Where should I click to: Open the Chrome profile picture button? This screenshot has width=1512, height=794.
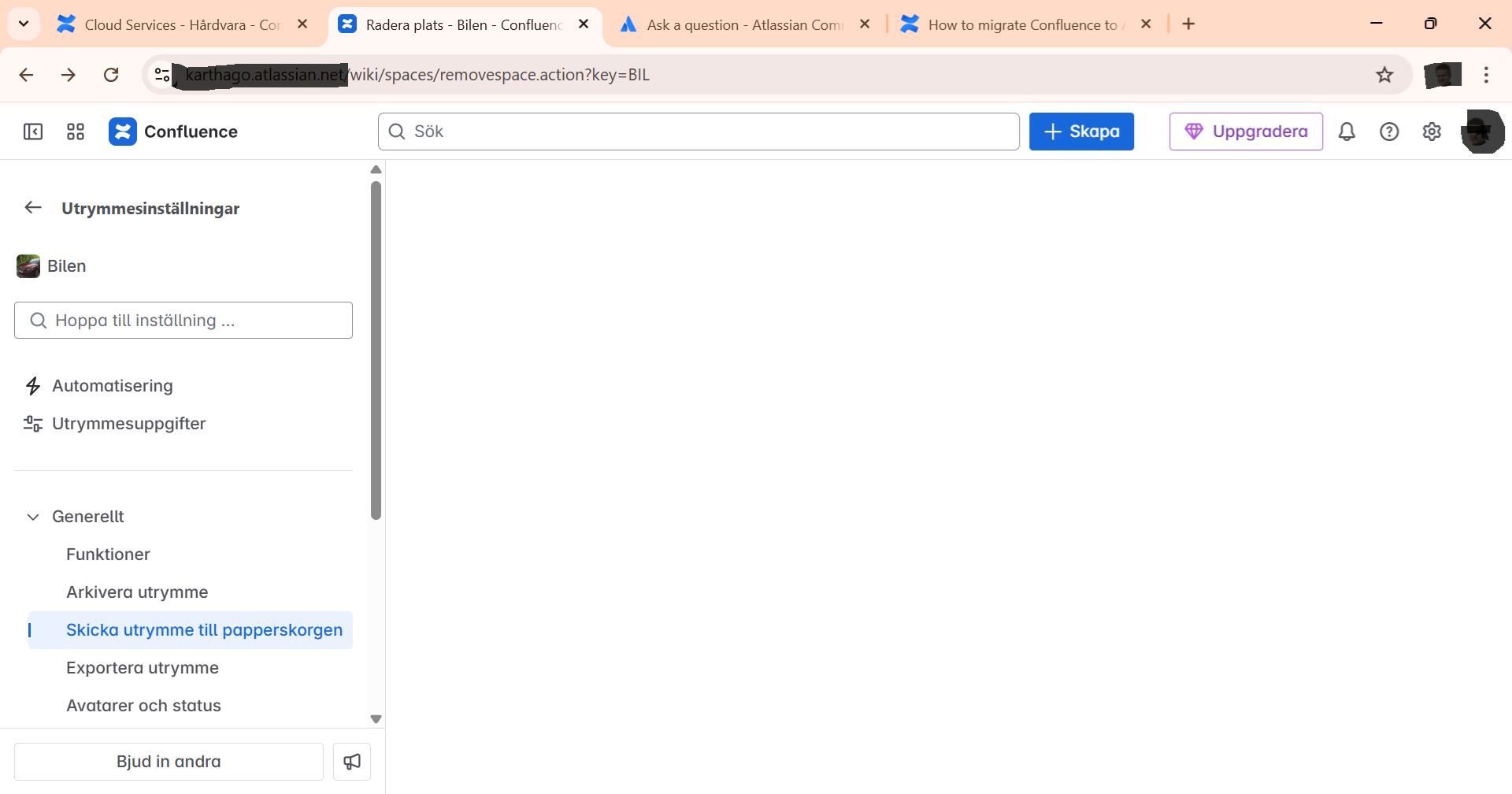tap(1443, 75)
